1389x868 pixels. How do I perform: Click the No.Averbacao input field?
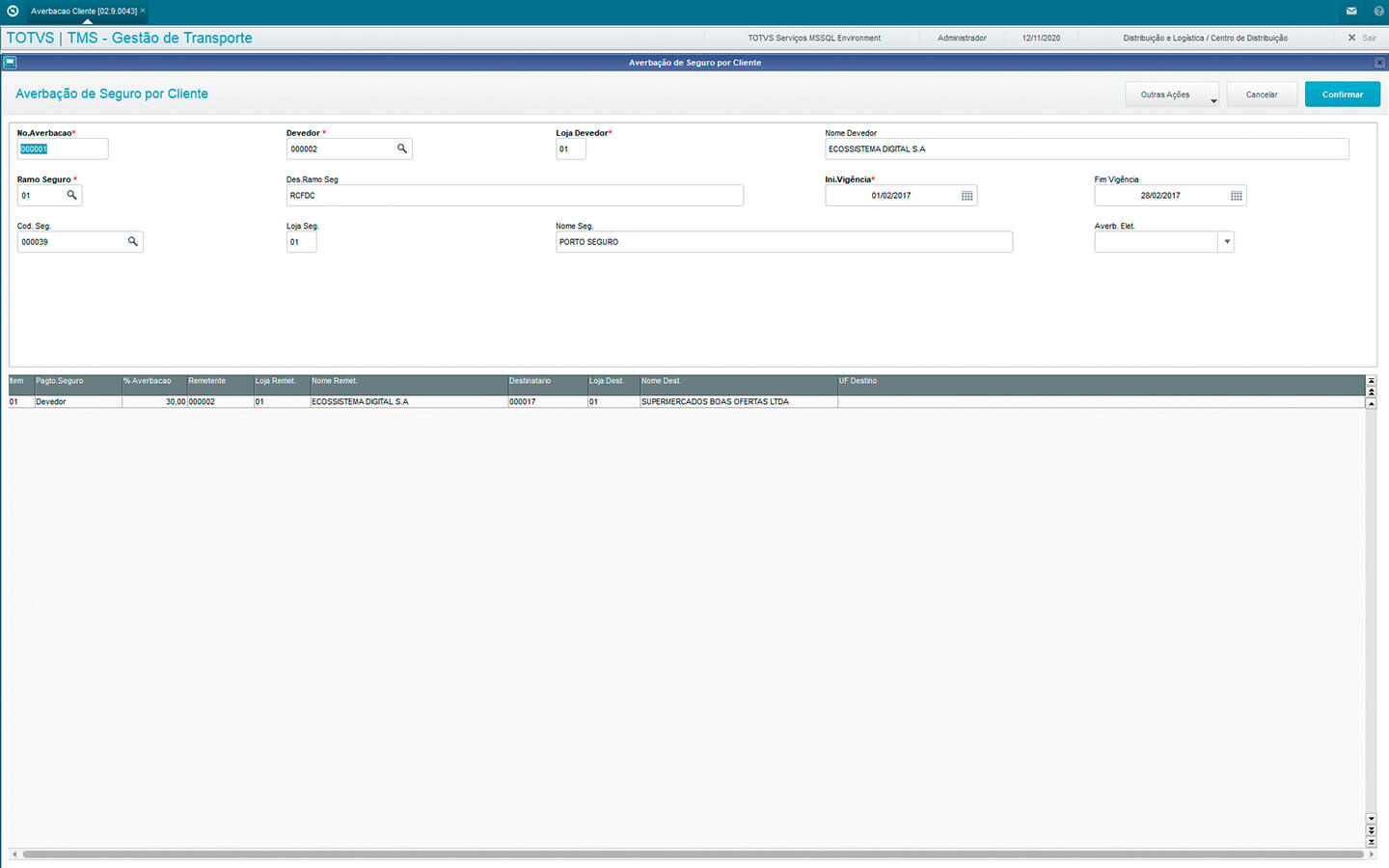tap(63, 149)
